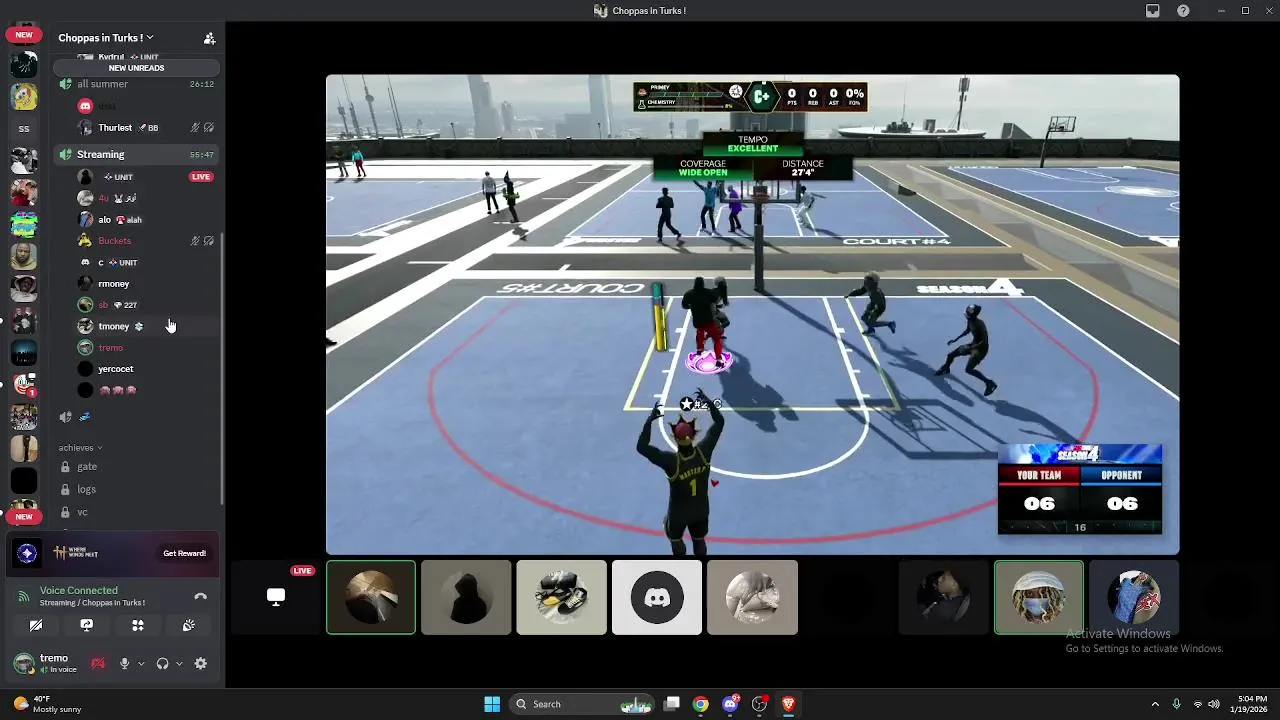Click the live game stream view
Image resolution: width=1280 pixels, height=720 pixels.
pyautogui.click(x=752, y=315)
